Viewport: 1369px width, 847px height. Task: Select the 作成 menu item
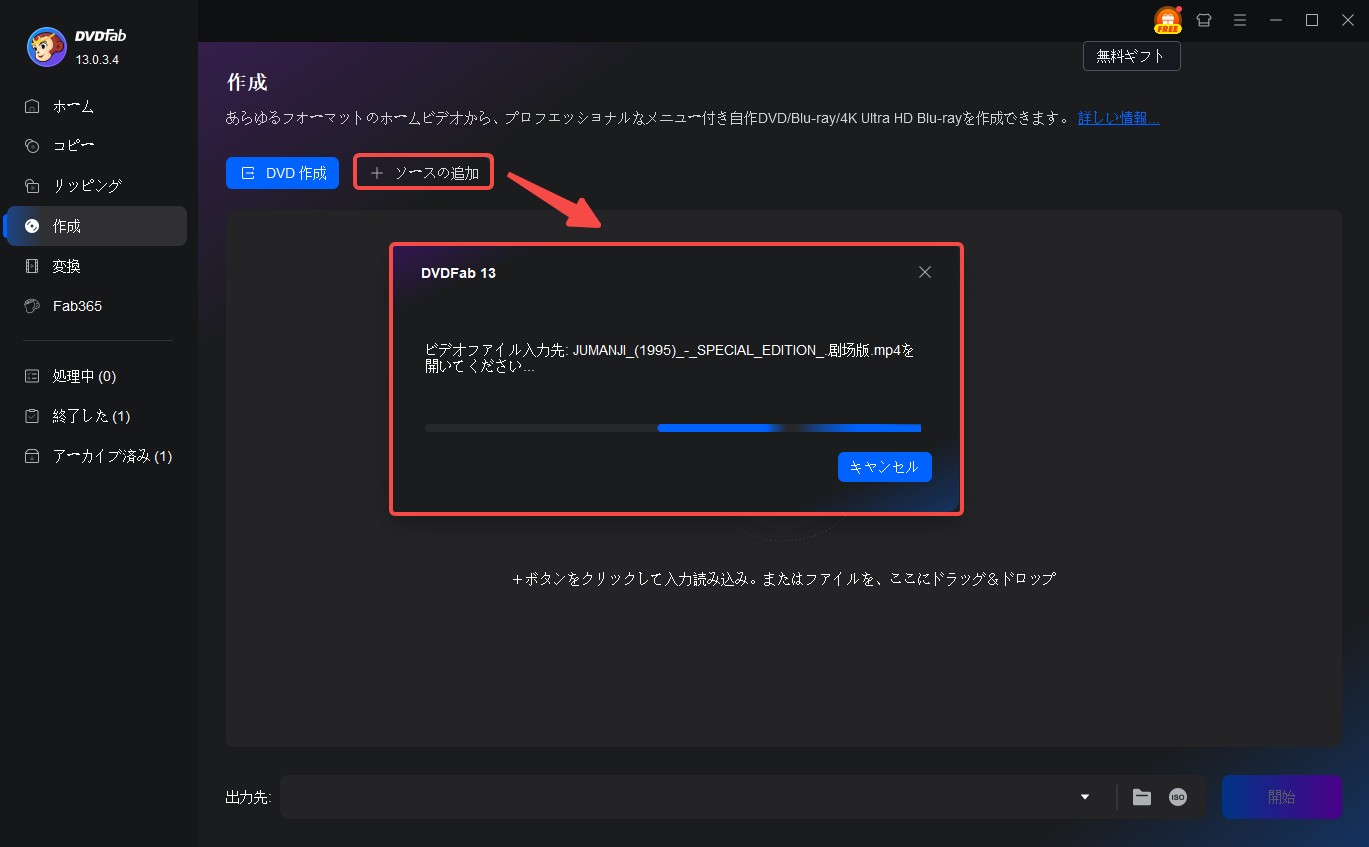coord(96,226)
